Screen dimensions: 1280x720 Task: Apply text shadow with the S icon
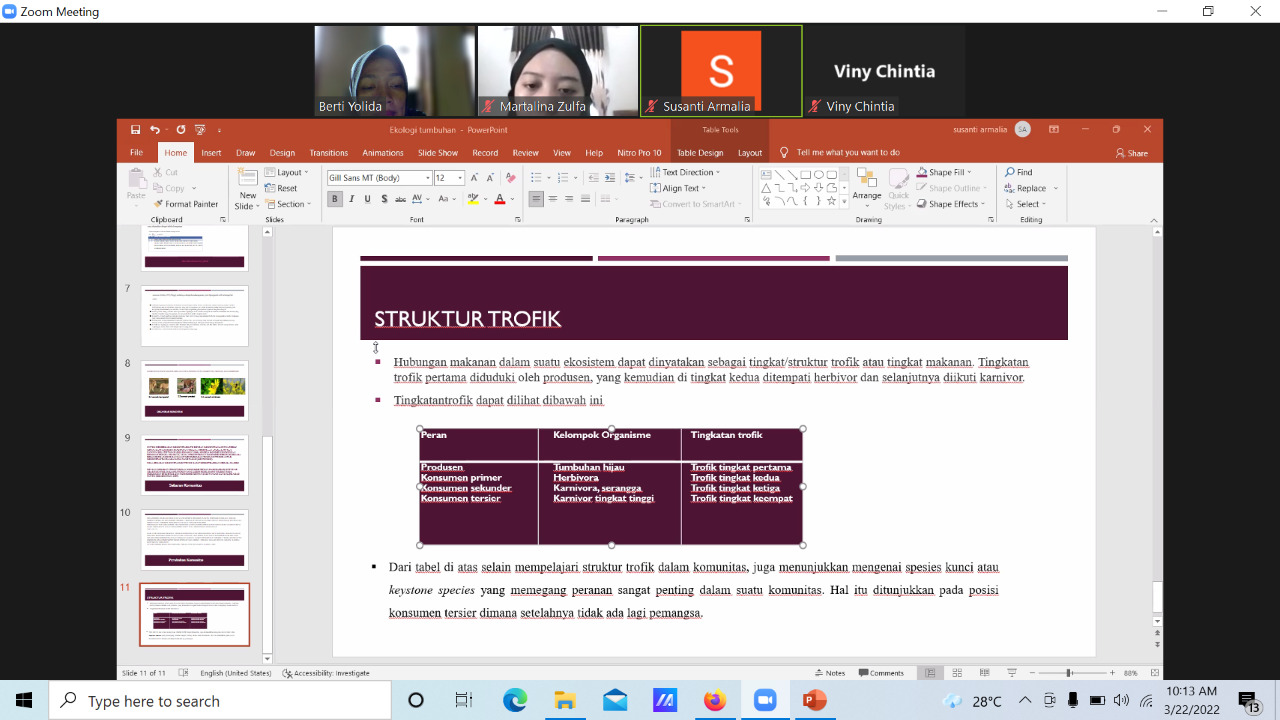(x=384, y=199)
